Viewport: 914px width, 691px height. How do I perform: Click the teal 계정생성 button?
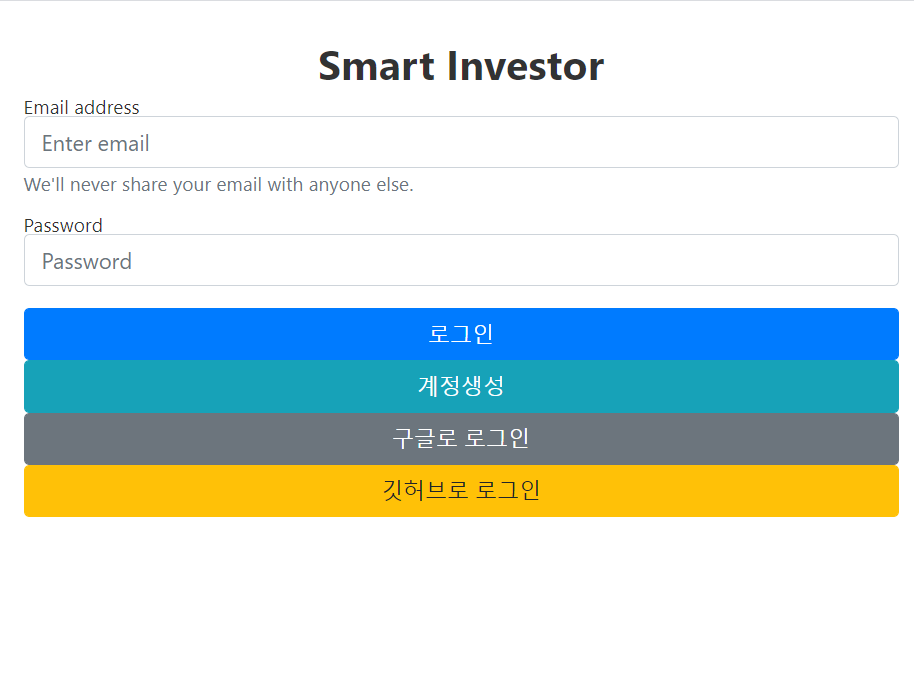[x=461, y=386]
